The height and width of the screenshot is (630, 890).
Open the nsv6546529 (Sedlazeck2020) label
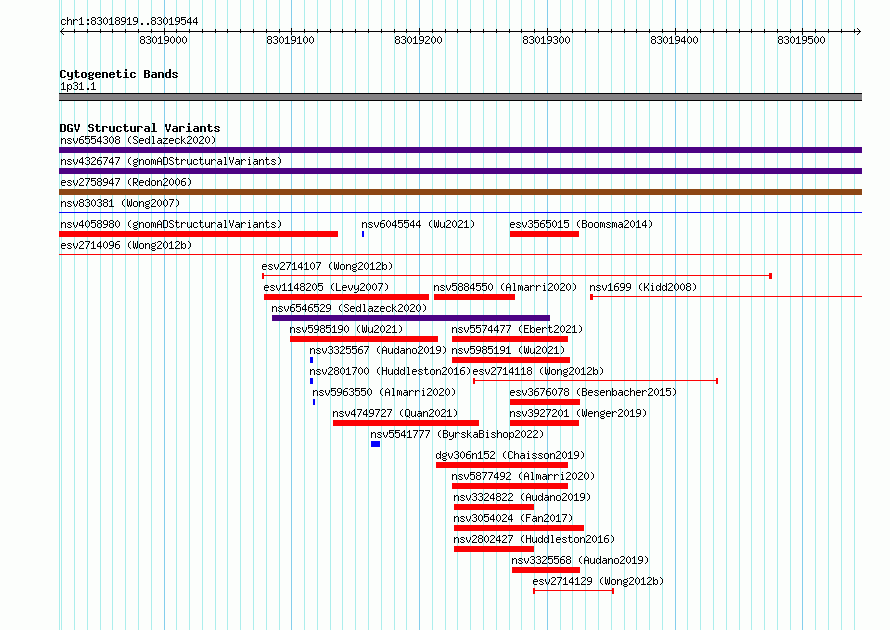point(349,308)
